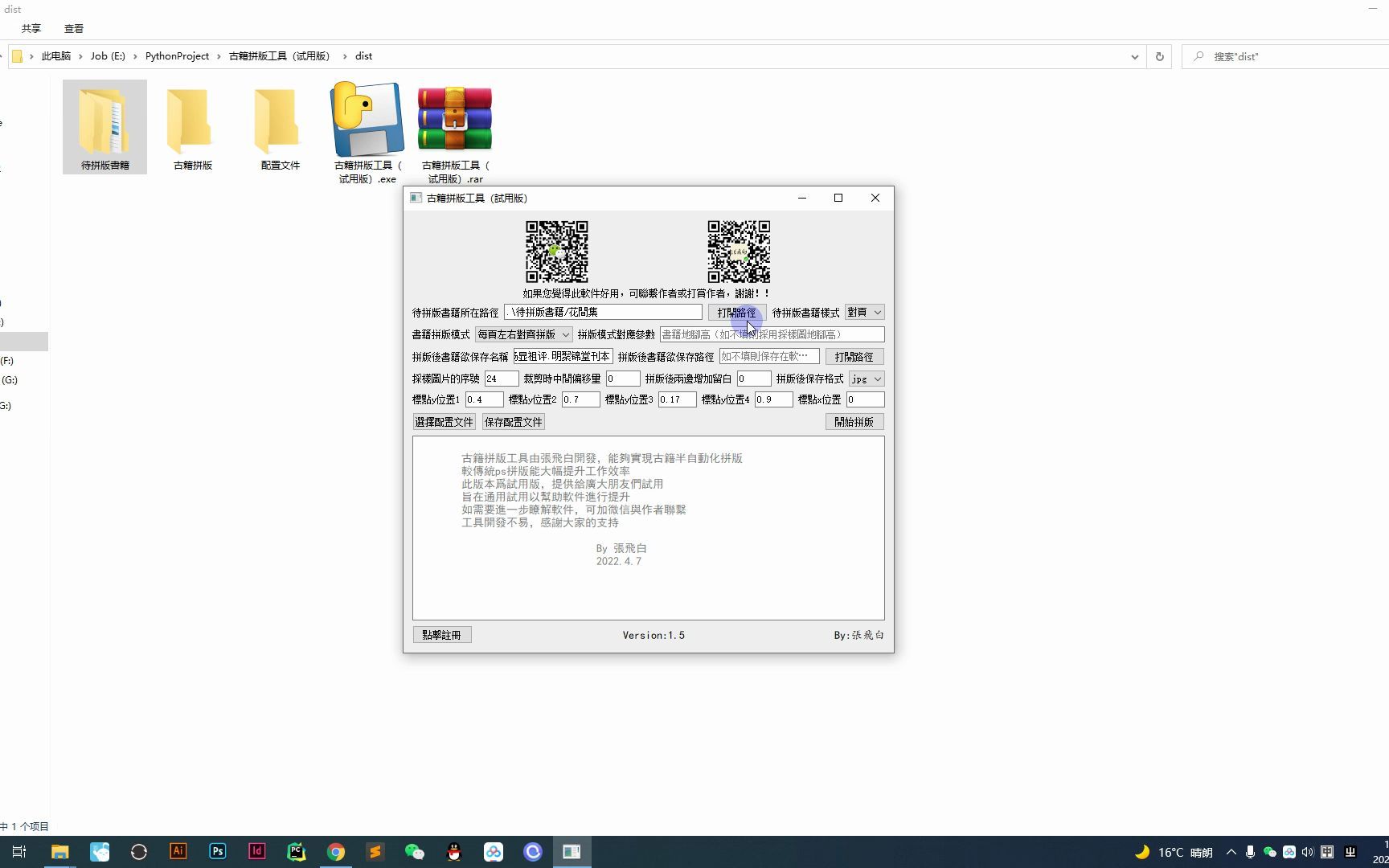Expand the address bar history dropdown
Screen dimensions: 1389x868
pyautogui.click(x=1134, y=56)
